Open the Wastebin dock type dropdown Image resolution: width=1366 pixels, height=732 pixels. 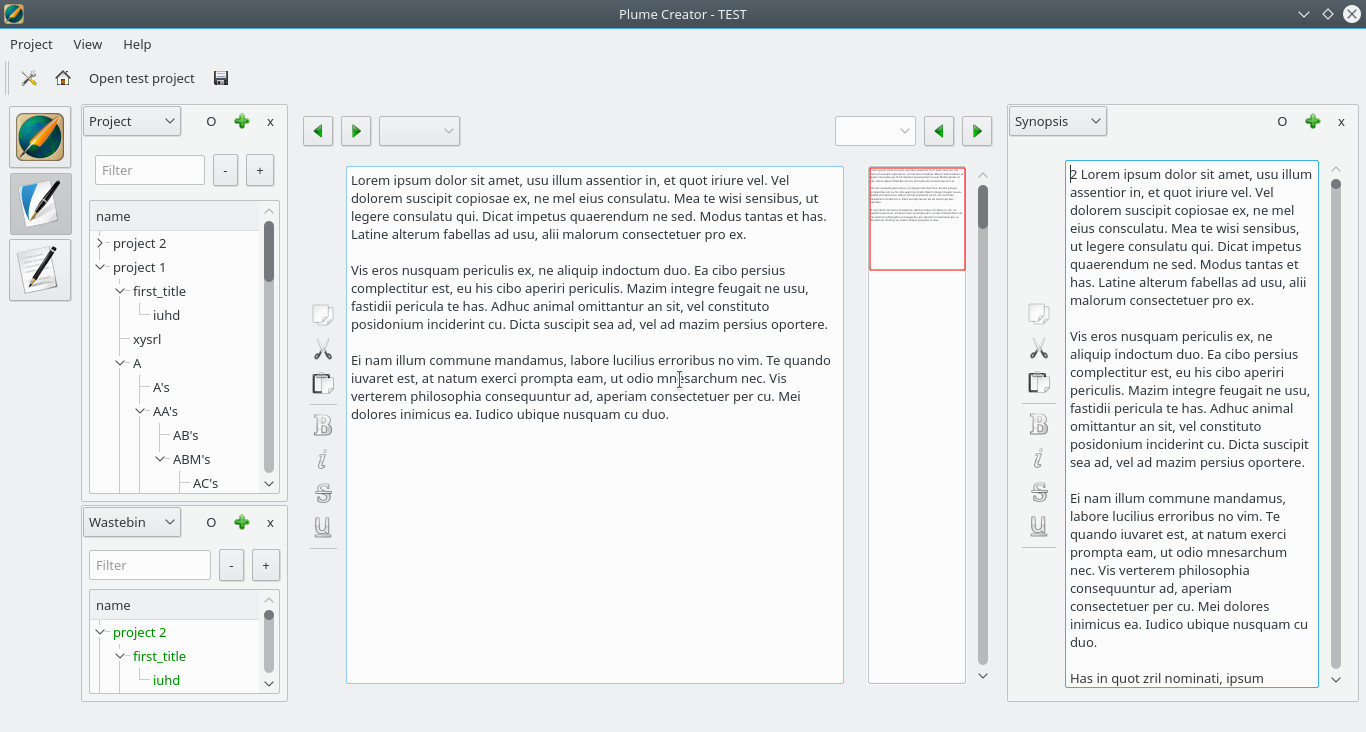tap(131, 522)
